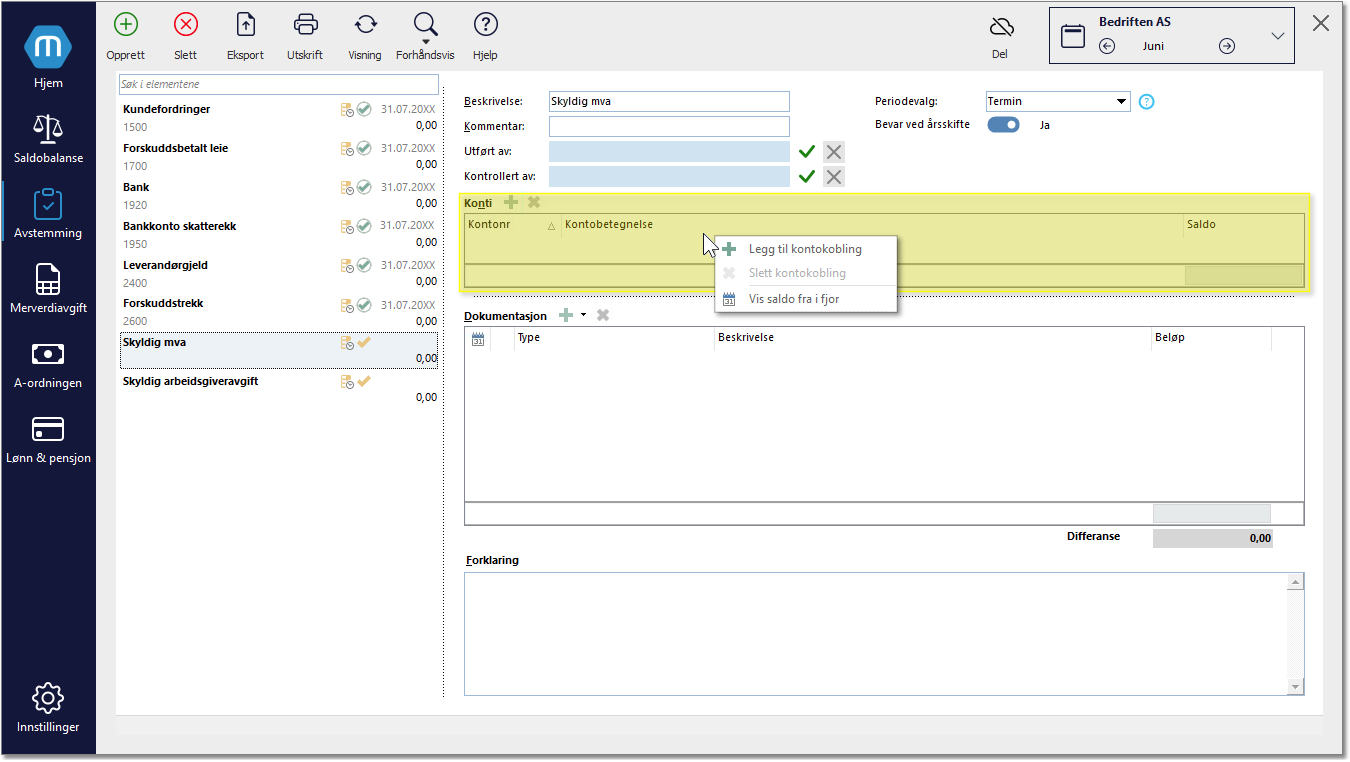Click green checkmark for Kontrollert av
This screenshot has width=1350, height=762.
[x=807, y=177]
